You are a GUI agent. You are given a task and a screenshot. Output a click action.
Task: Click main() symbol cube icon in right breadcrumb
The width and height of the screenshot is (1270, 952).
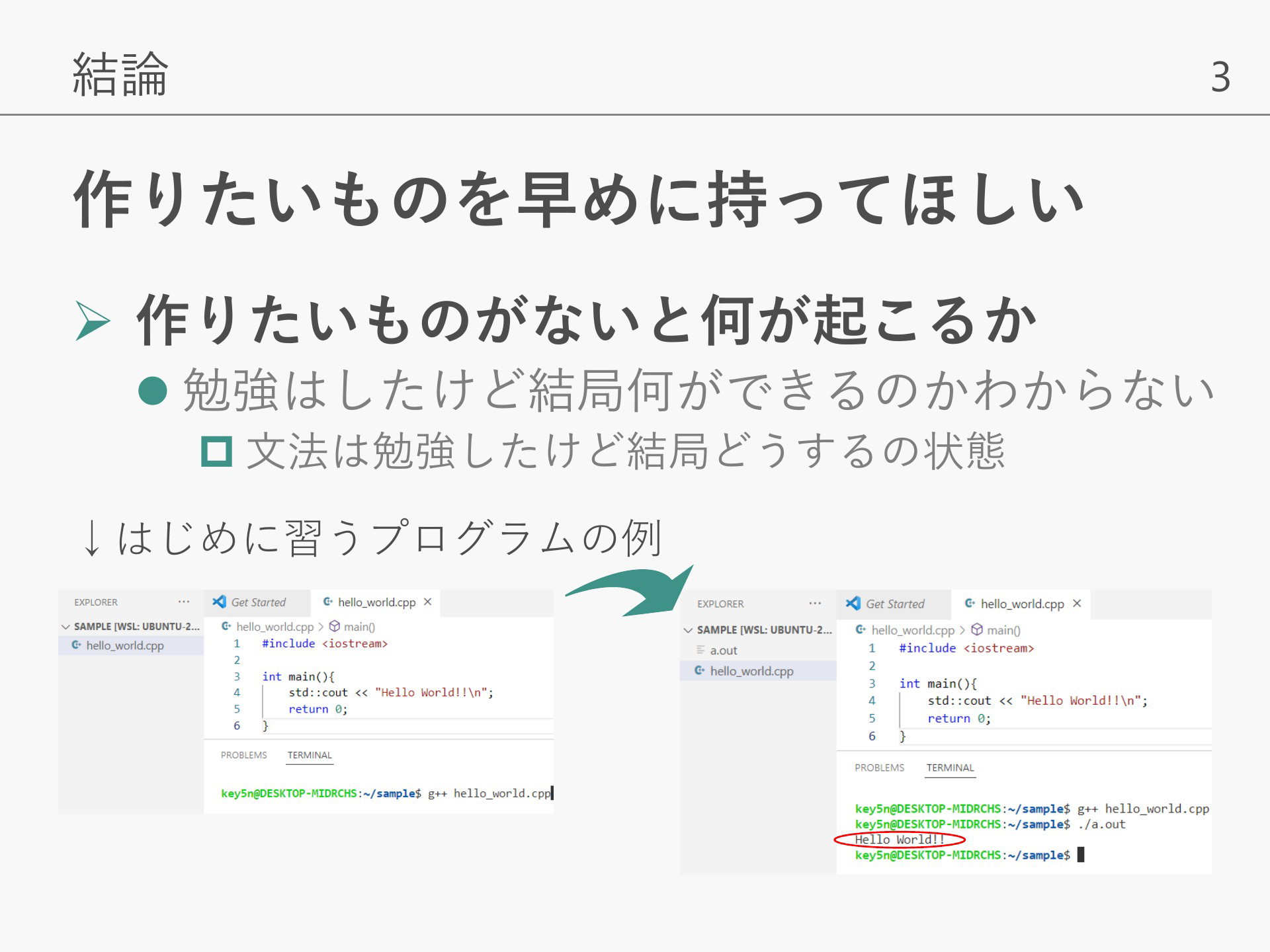point(976,629)
